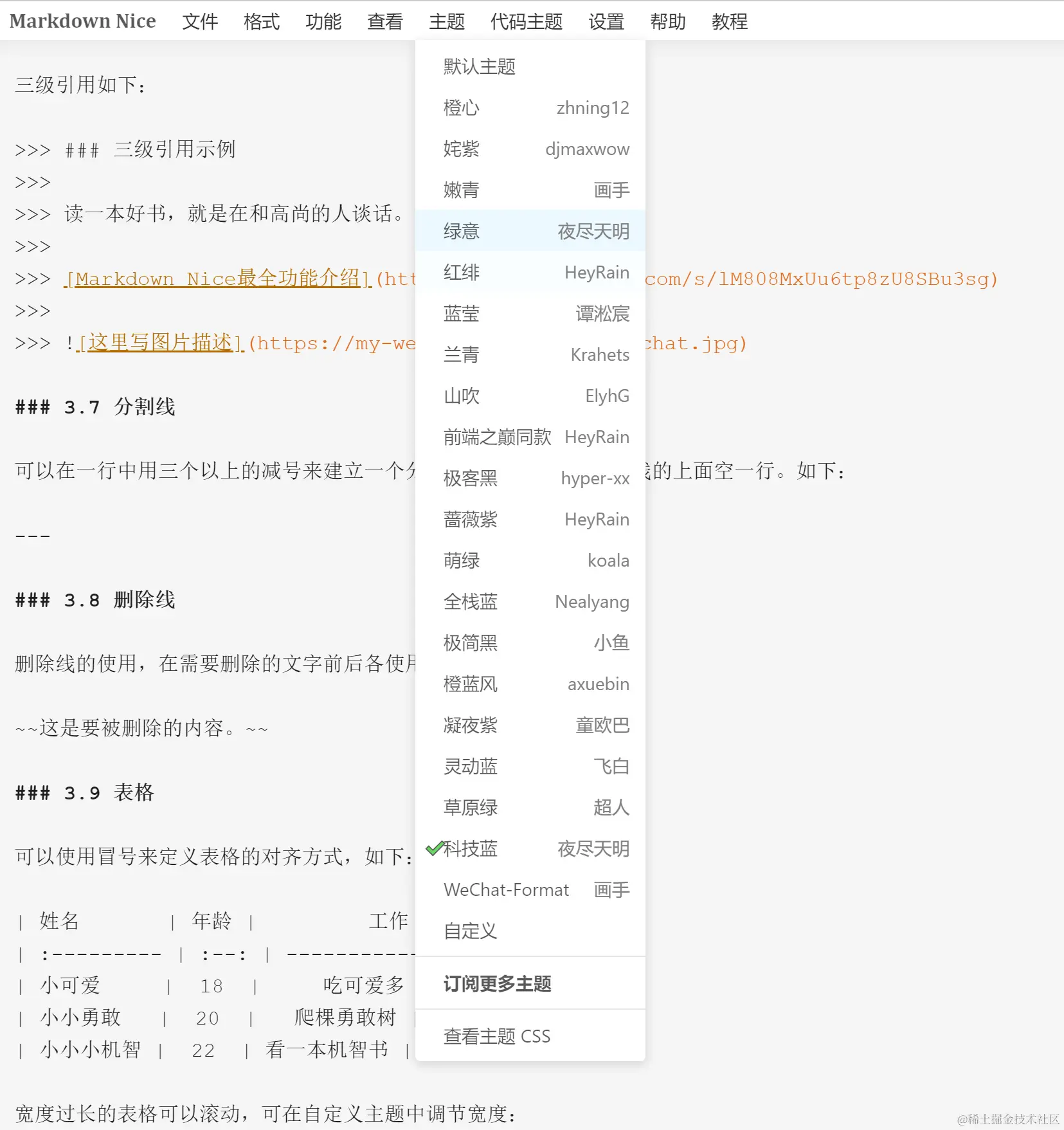The height and width of the screenshot is (1130, 1064).
Task: Click the 可以在一行中用三个以上的减号 line
Action: (215, 471)
